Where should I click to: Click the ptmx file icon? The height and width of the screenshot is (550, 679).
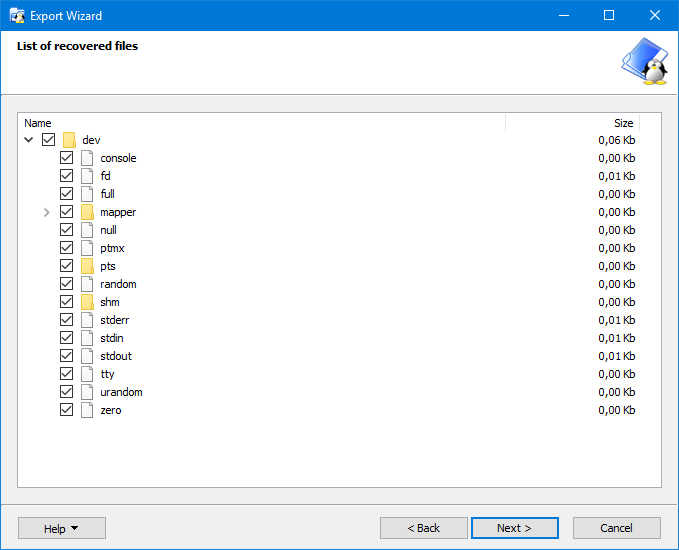87,248
